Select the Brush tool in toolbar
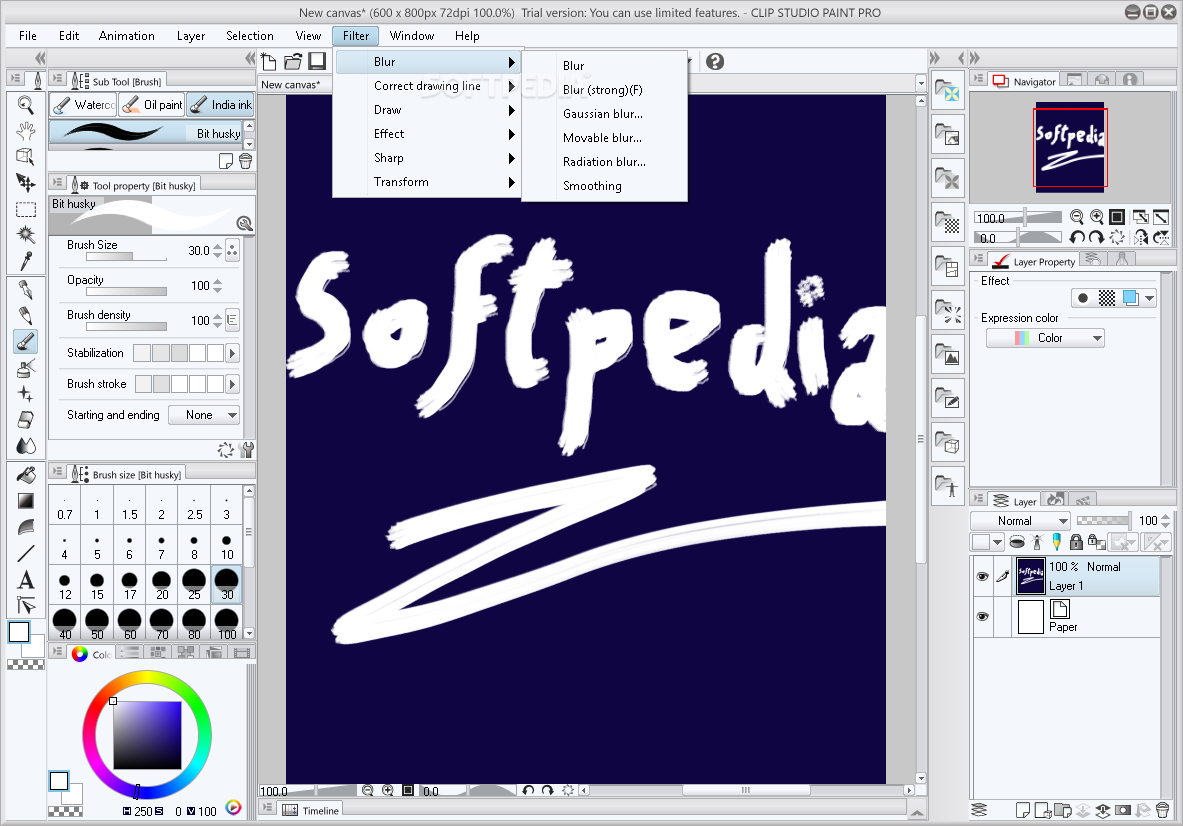 pos(26,342)
